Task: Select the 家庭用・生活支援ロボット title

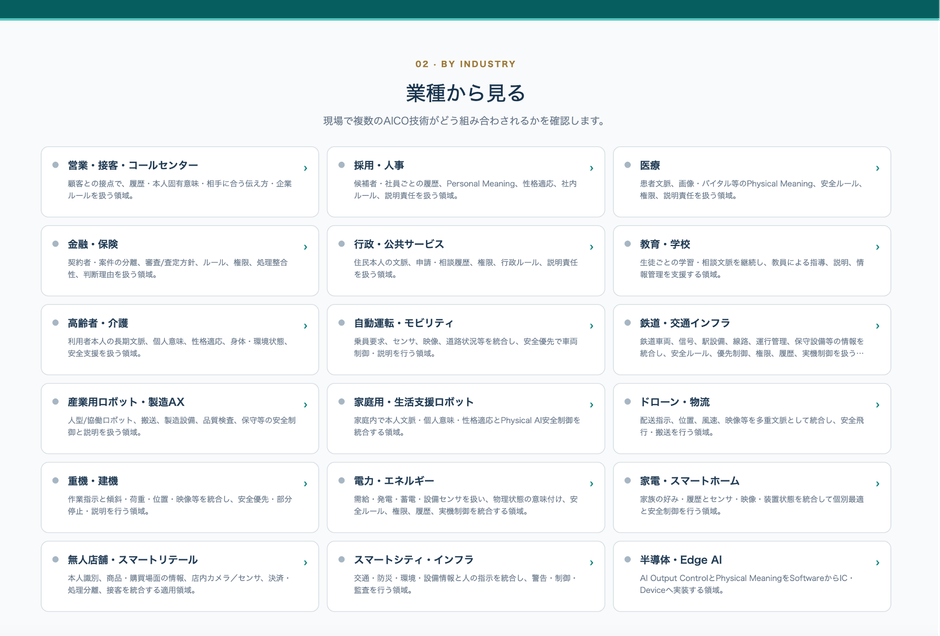Action: coord(414,402)
